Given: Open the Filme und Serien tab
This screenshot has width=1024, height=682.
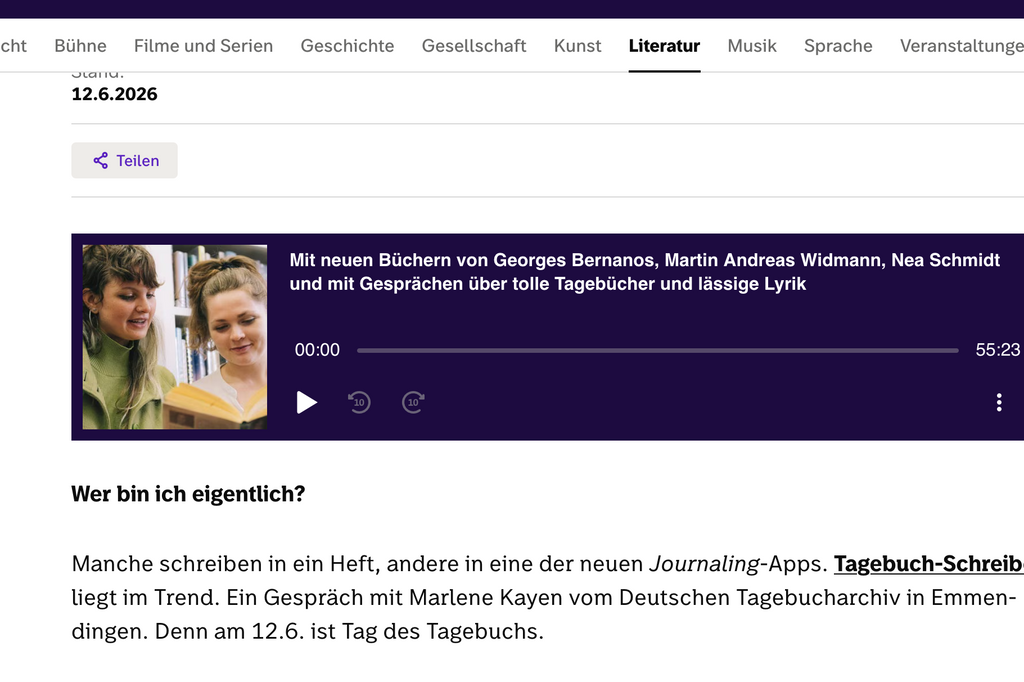Looking at the screenshot, I should click(203, 46).
